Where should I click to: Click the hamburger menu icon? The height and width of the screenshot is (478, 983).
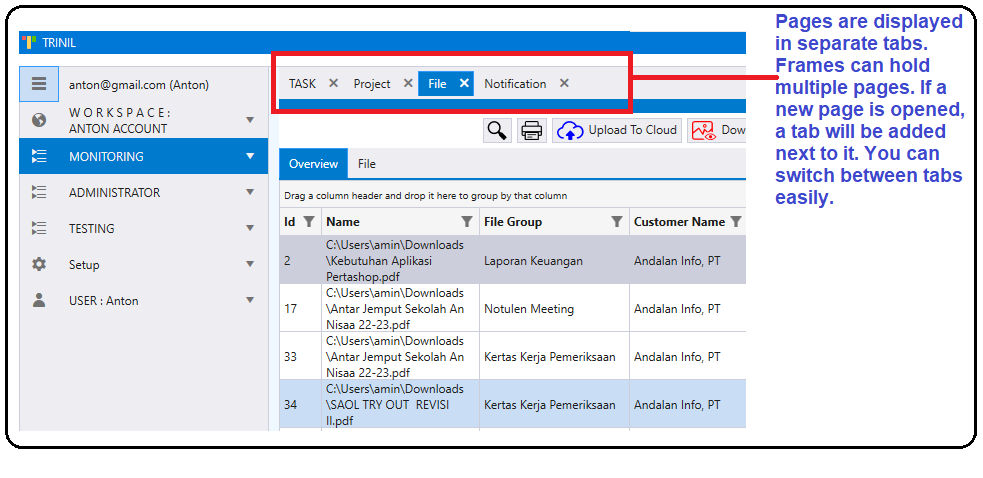click(39, 84)
